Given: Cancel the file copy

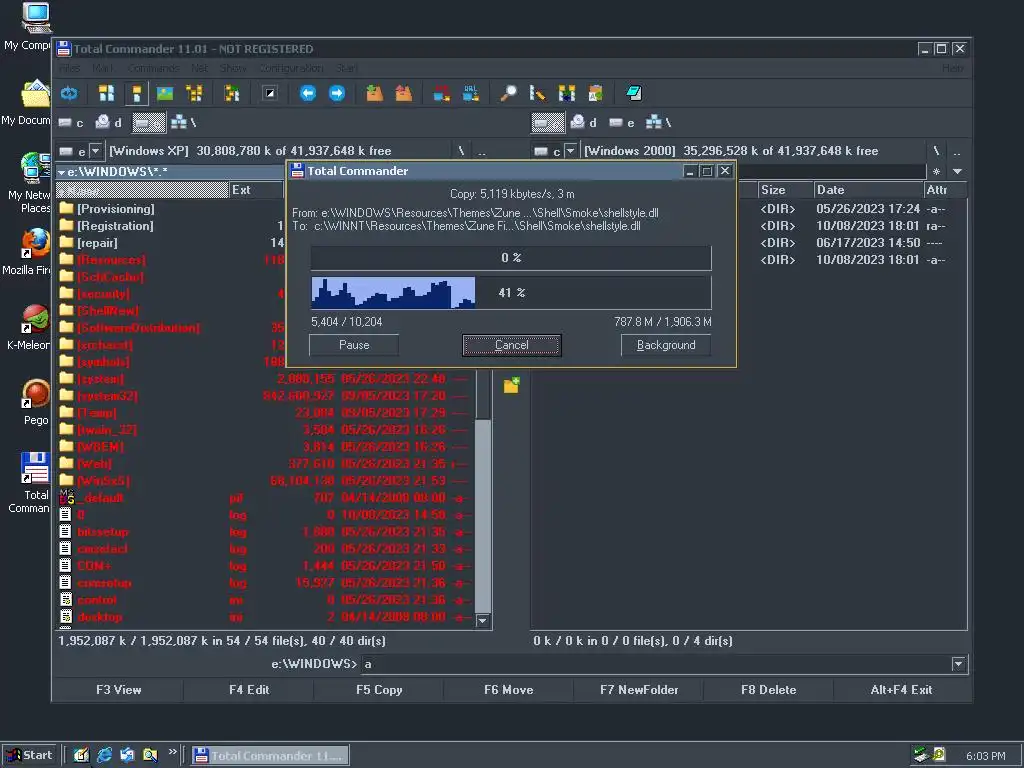Looking at the screenshot, I should (511, 345).
